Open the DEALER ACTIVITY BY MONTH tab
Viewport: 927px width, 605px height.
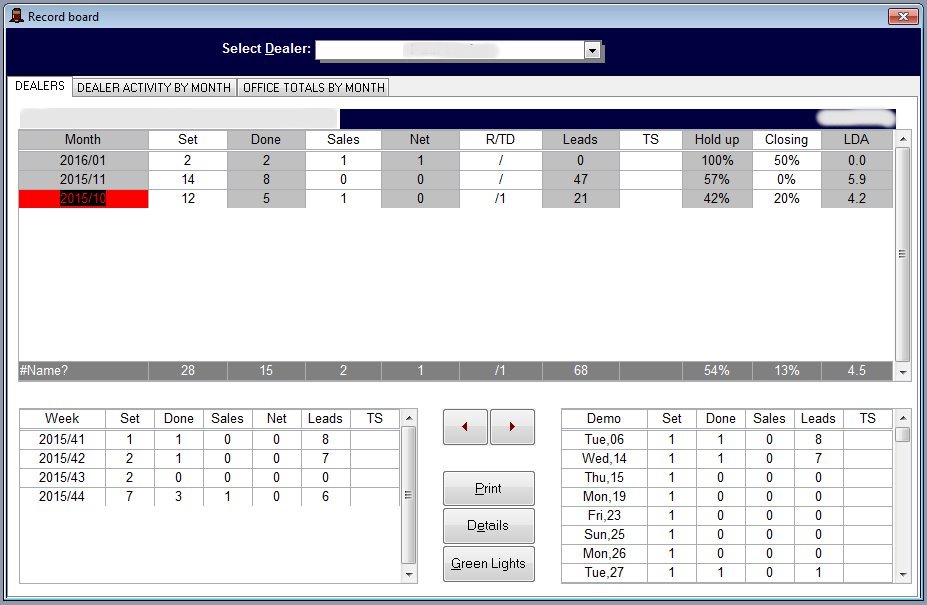point(154,88)
